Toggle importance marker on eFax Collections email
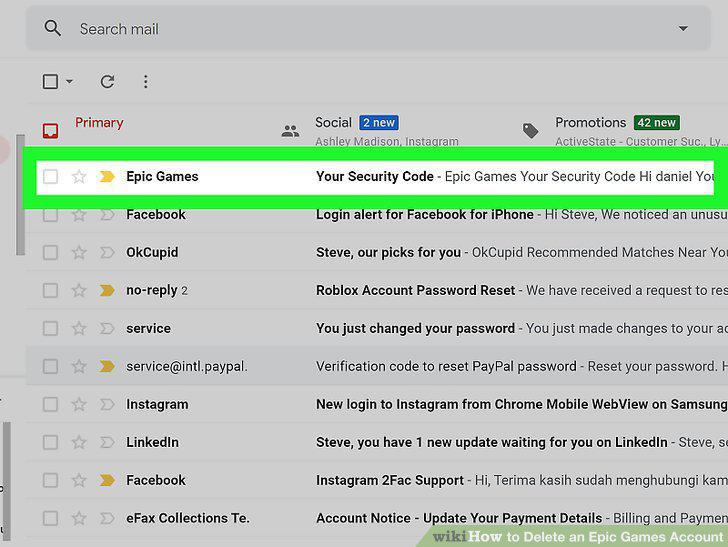 107,518
